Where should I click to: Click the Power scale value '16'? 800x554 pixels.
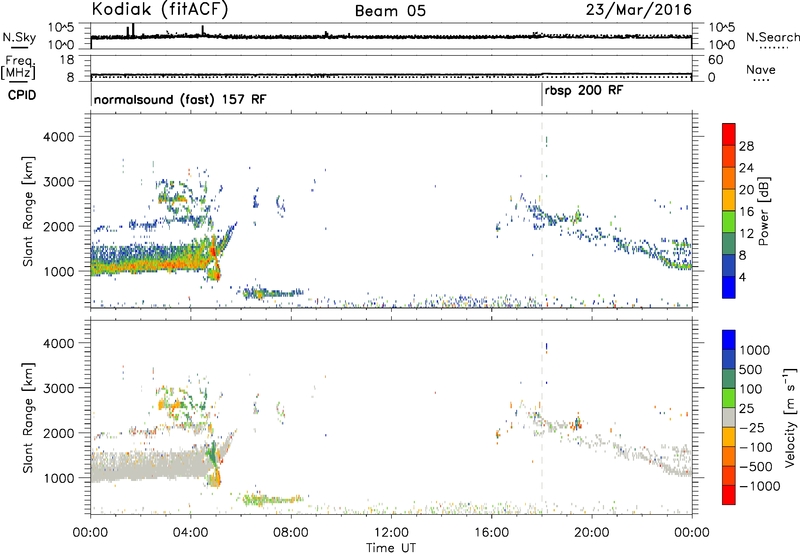(746, 212)
